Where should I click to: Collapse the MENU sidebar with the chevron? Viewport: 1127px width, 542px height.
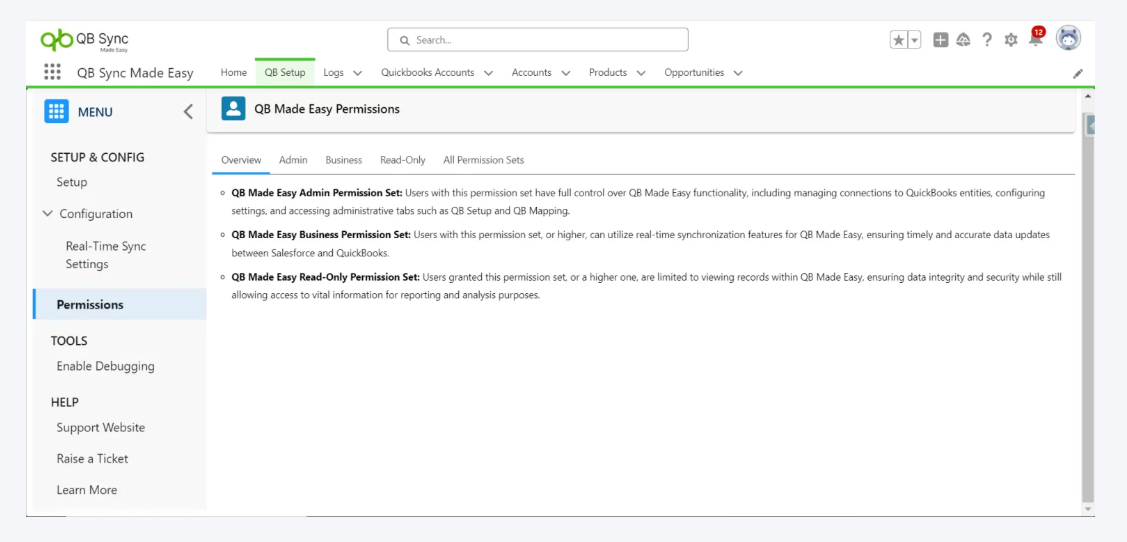(188, 112)
